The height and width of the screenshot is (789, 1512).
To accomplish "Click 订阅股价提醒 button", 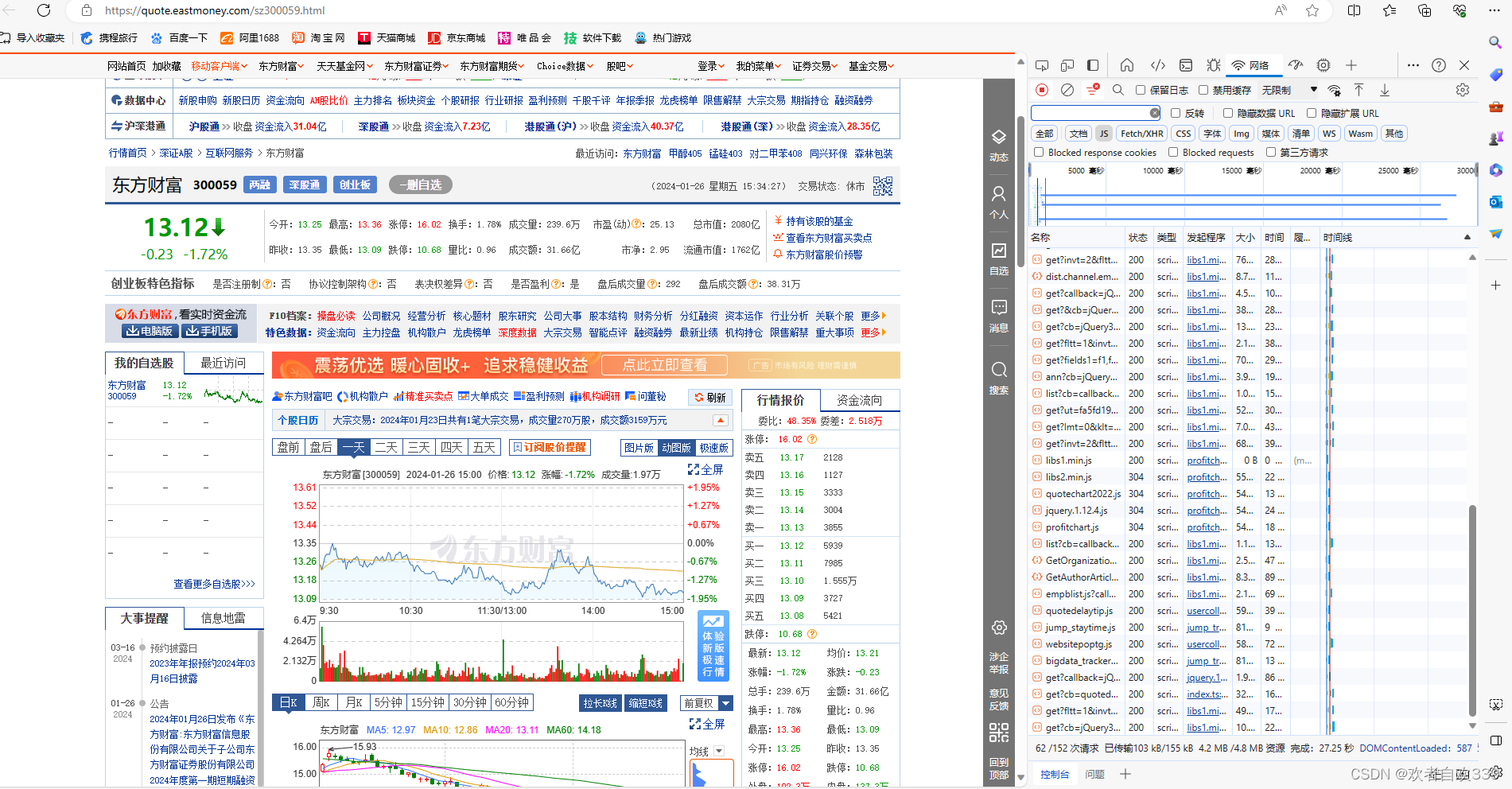I will coord(550,447).
